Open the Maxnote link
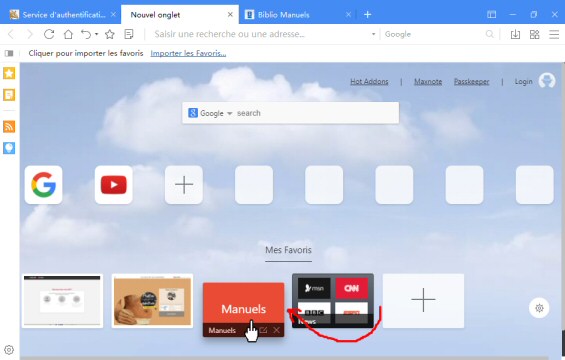This screenshot has width=565, height=360. point(428,81)
